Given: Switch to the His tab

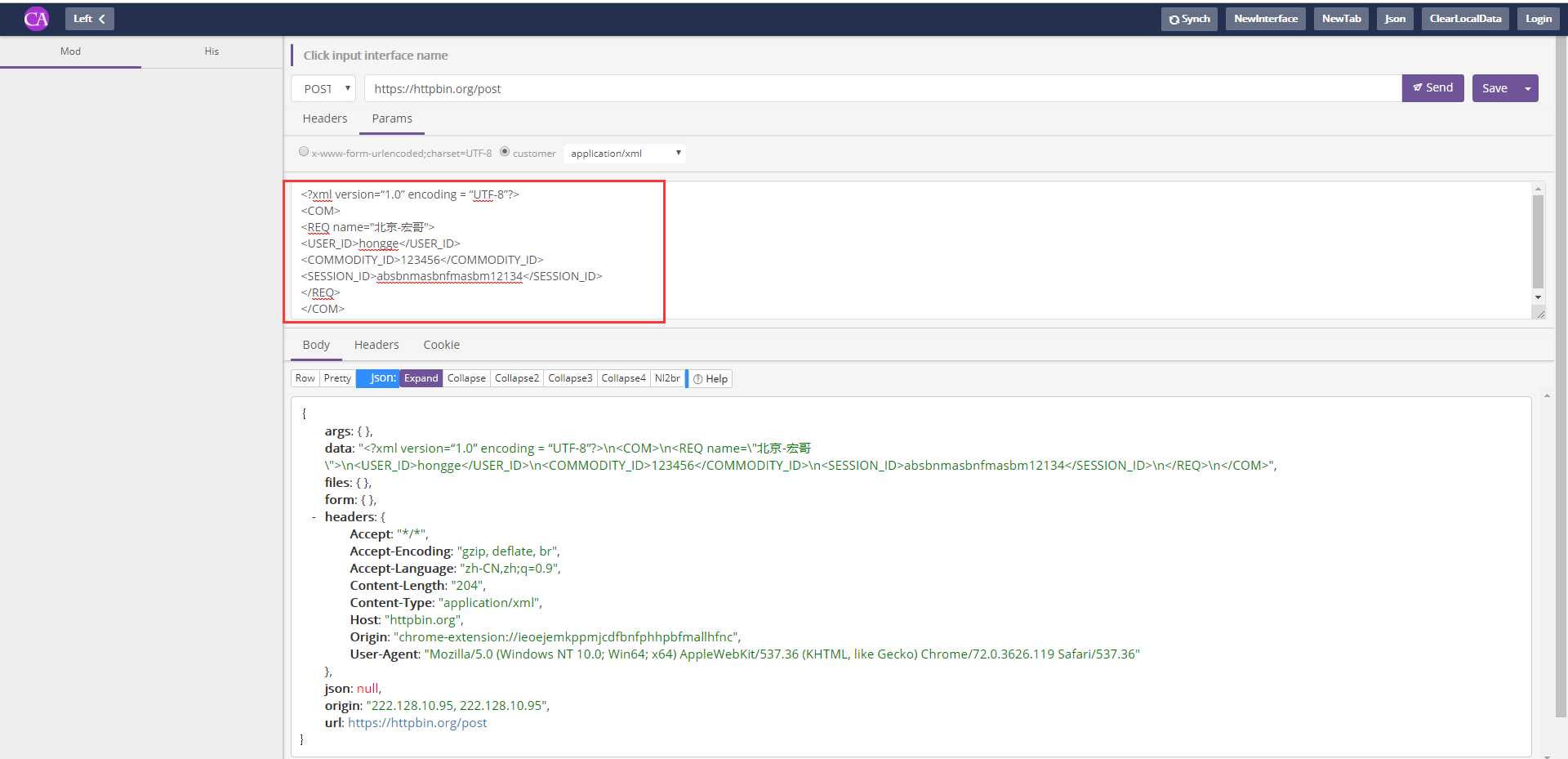Looking at the screenshot, I should point(212,51).
